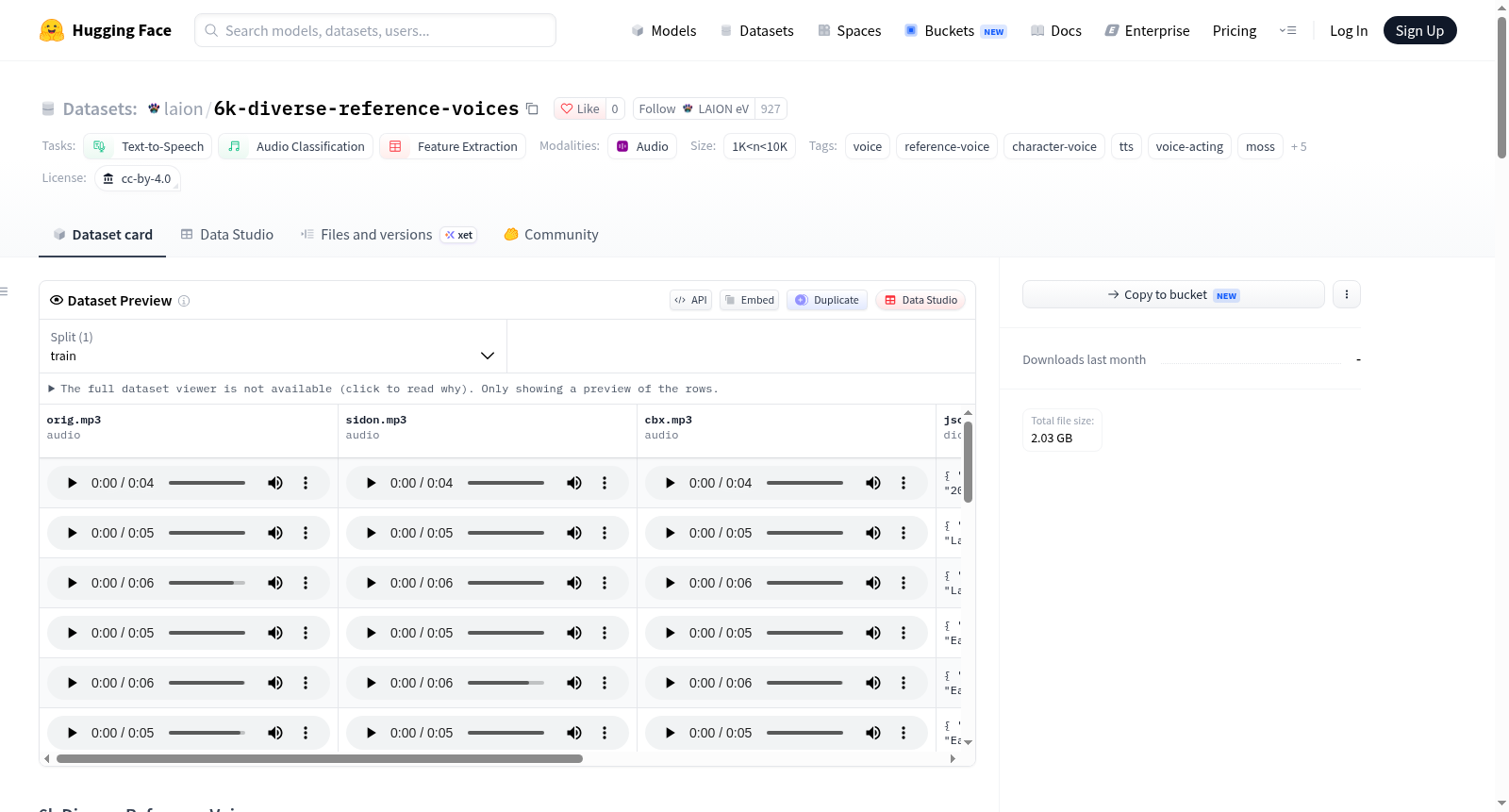Open the Audio Classification task tag
Screen dimensions: 1509x812
[296, 146]
